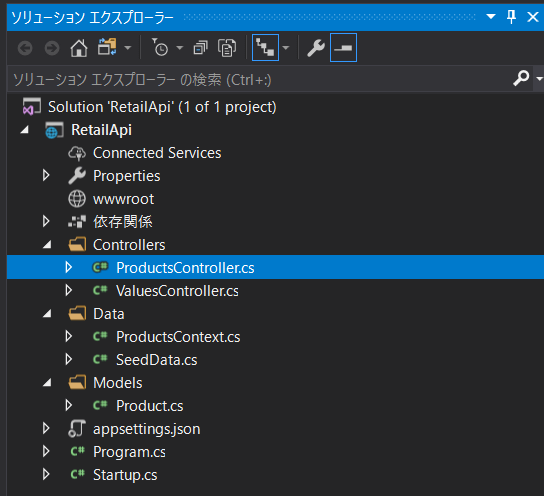
Task: Select ProductsContext.cs file
Action: [x=178, y=337]
